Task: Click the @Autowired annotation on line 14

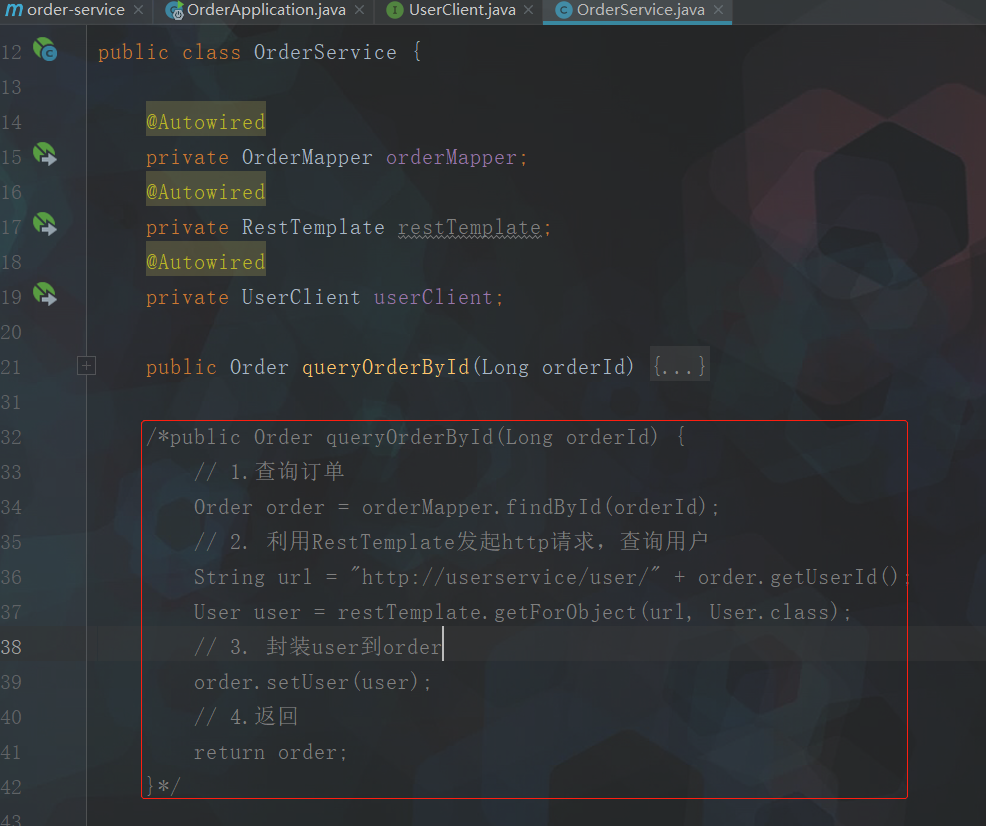Action: (206, 121)
